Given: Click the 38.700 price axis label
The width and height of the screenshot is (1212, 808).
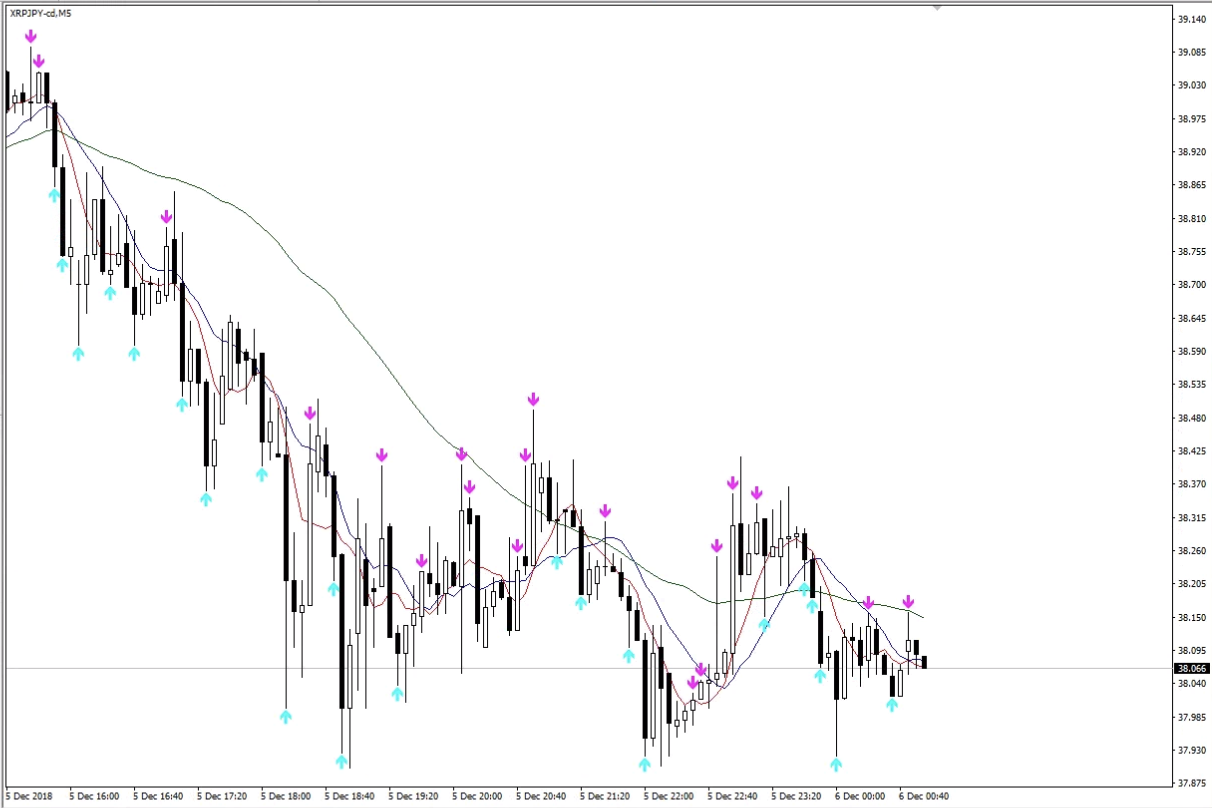Looking at the screenshot, I should click(x=1193, y=285).
